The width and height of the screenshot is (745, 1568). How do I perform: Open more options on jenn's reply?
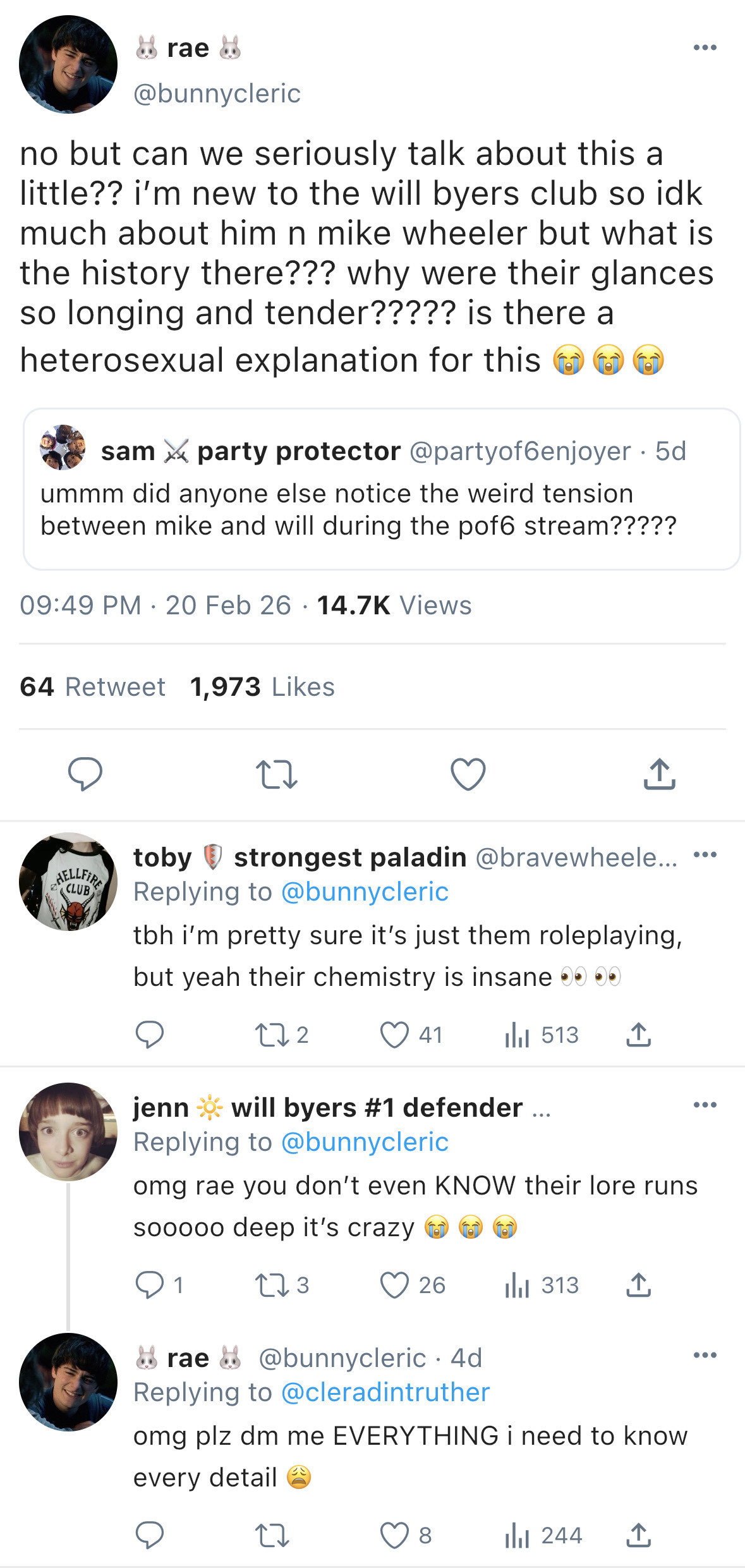click(705, 1105)
